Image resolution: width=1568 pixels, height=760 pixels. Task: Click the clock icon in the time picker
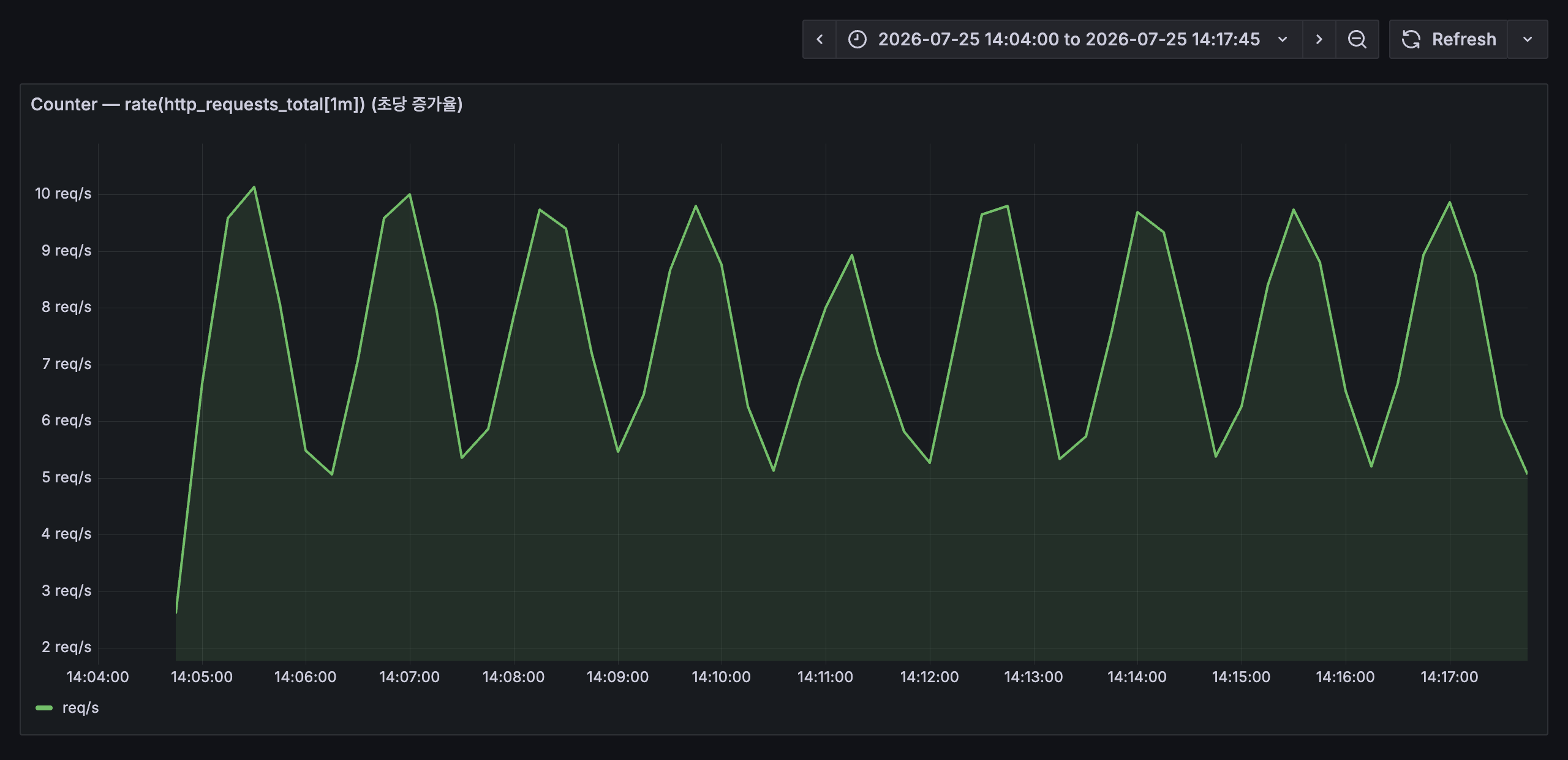pos(857,39)
